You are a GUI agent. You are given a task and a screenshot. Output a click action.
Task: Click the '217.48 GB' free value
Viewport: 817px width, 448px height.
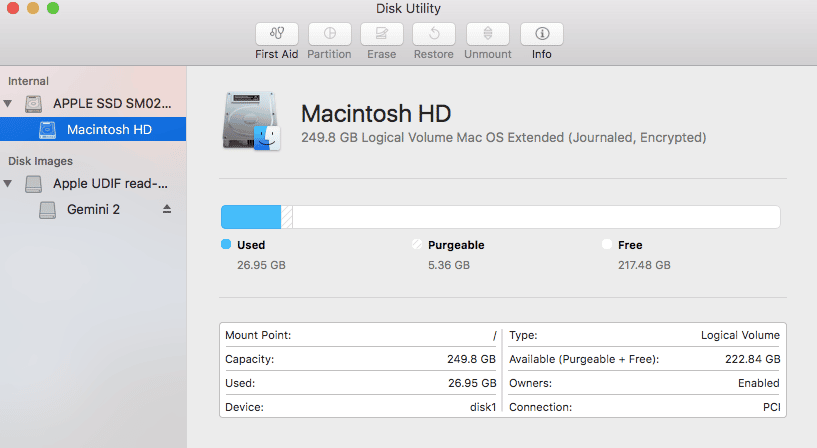click(645, 265)
